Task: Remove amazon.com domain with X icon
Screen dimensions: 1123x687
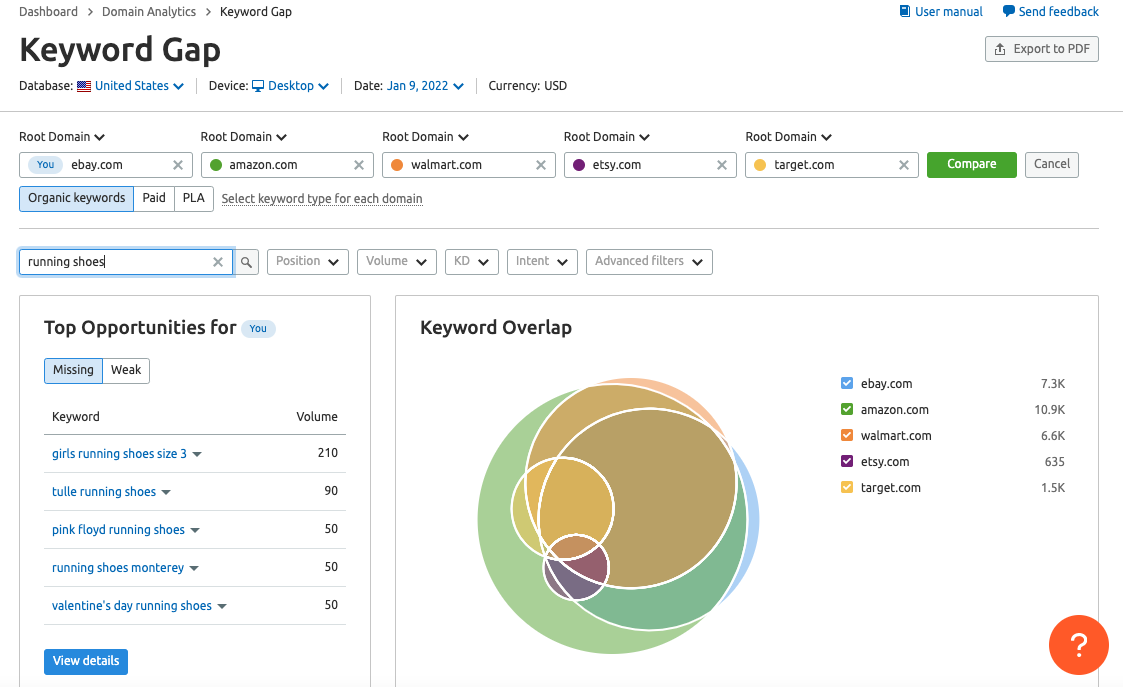Action: [x=359, y=165]
